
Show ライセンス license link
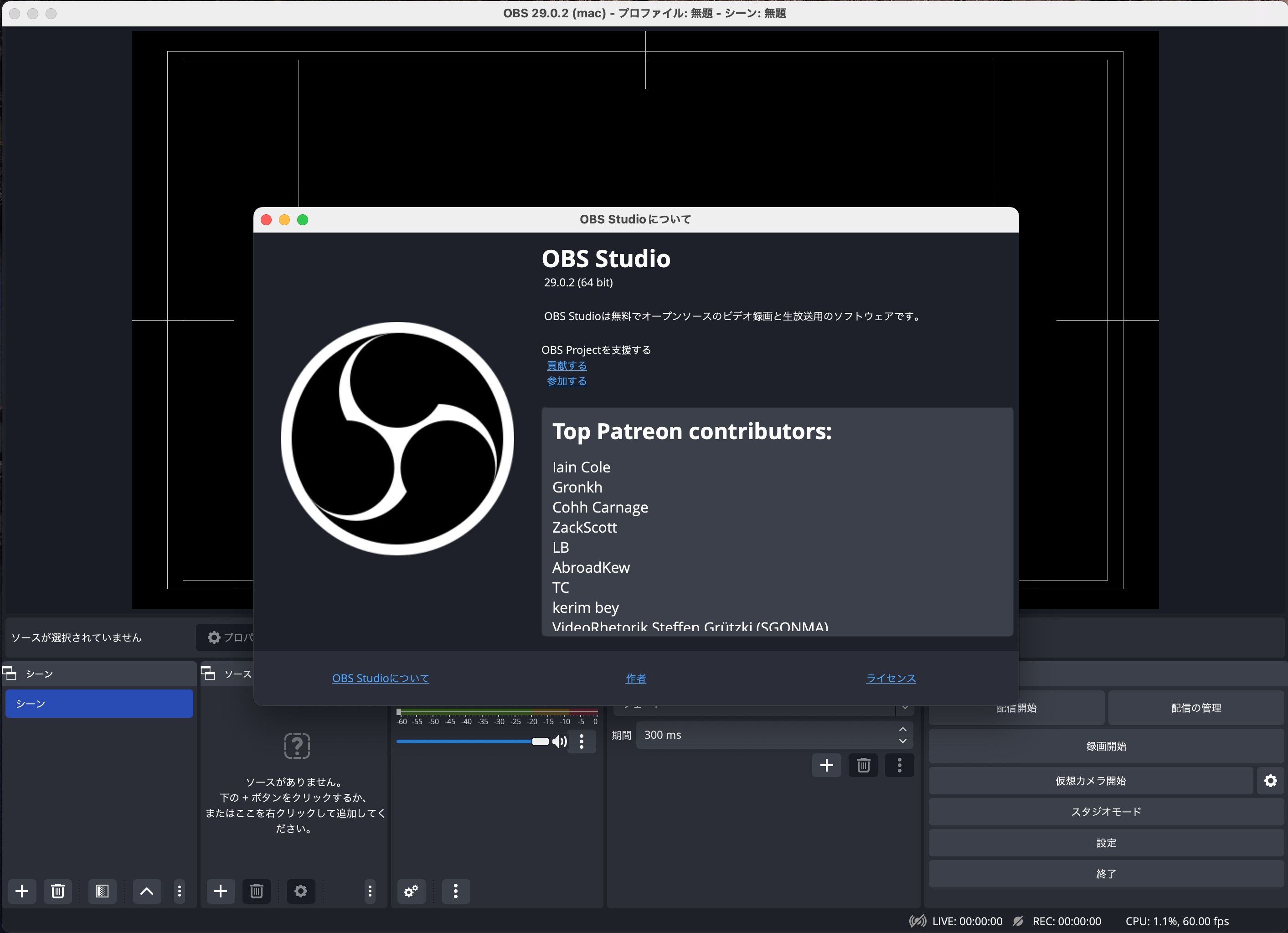pyautogui.click(x=891, y=679)
